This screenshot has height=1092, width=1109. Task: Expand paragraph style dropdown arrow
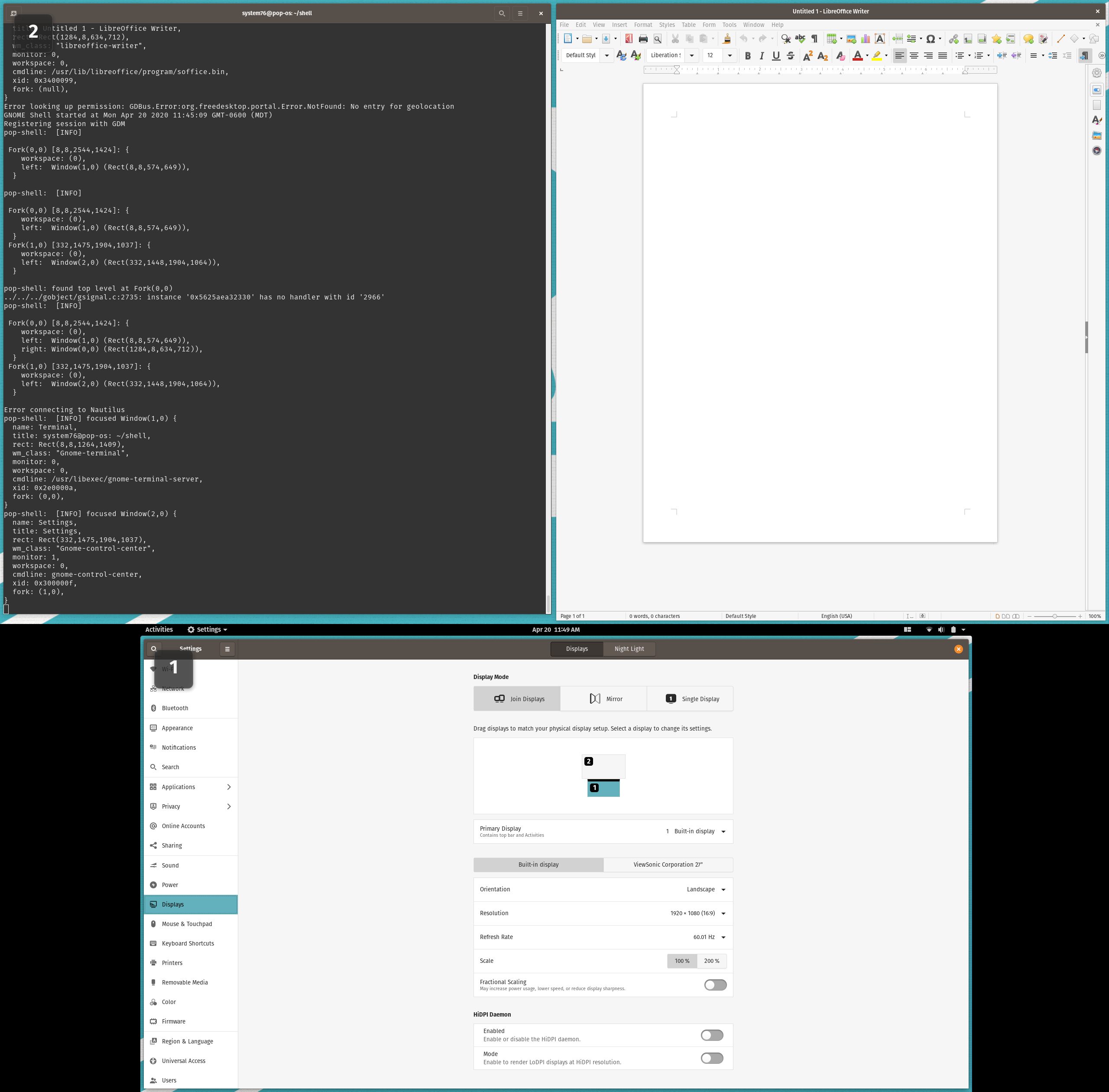pyautogui.click(x=606, y=55)
